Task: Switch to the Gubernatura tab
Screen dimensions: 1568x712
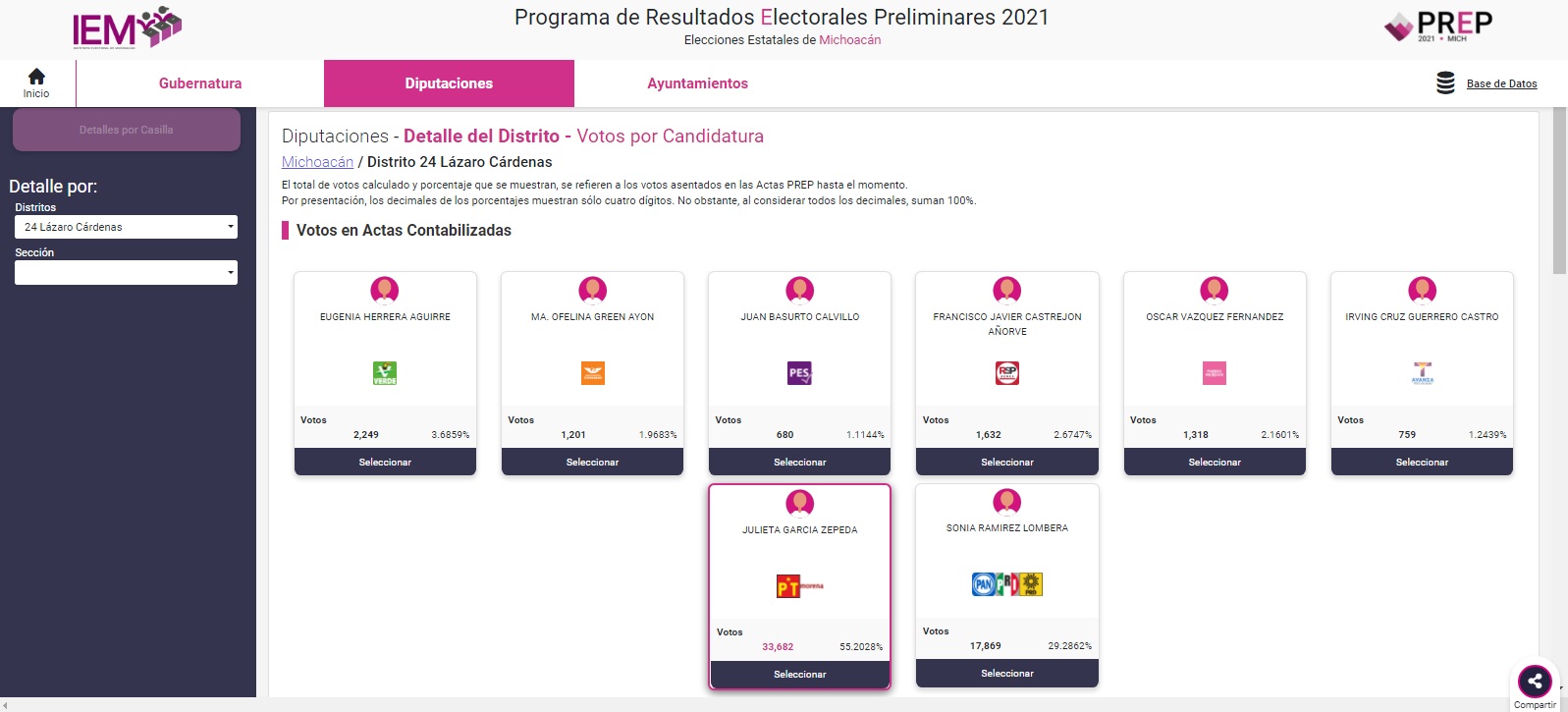Action: pyautogui.click(x=200, y=83)
